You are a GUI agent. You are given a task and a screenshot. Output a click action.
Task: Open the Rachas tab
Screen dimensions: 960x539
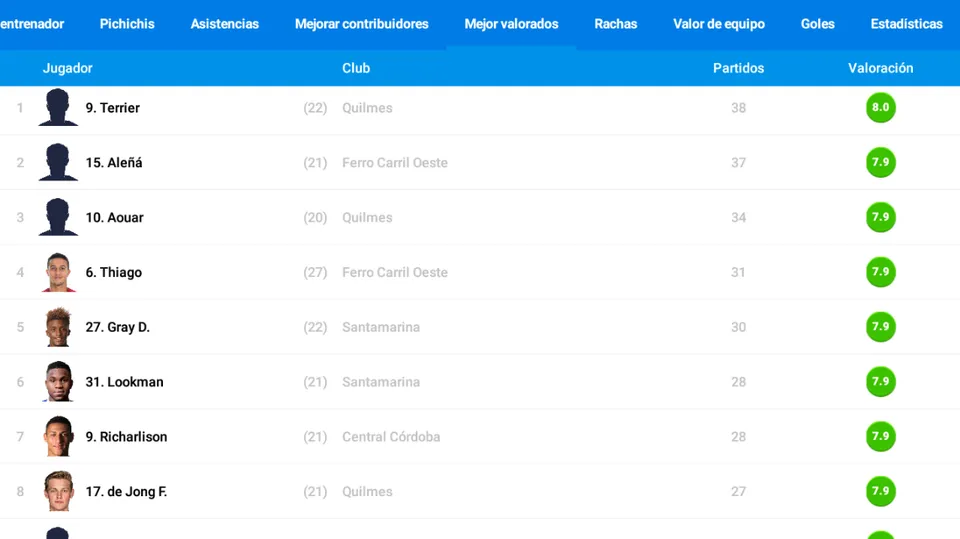click(x=616, y=24)
